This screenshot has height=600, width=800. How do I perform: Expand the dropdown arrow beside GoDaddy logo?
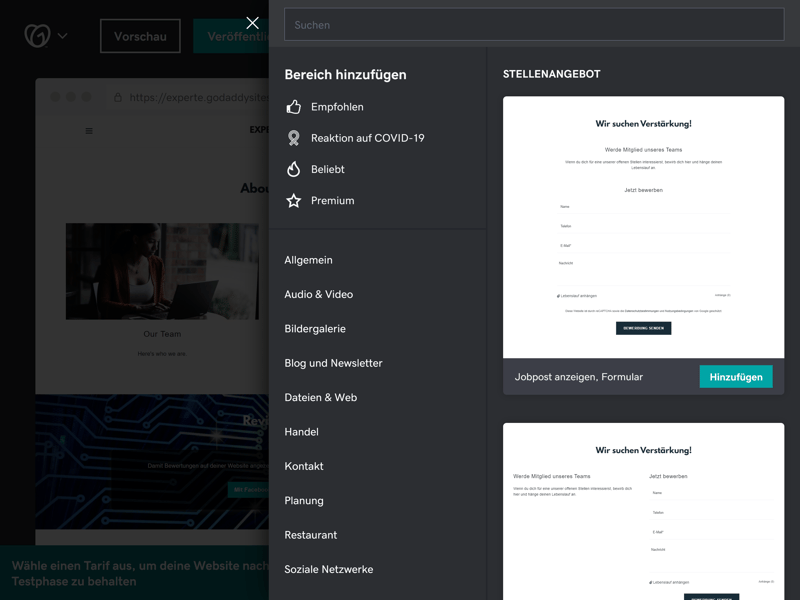click(x=63, y=36)
